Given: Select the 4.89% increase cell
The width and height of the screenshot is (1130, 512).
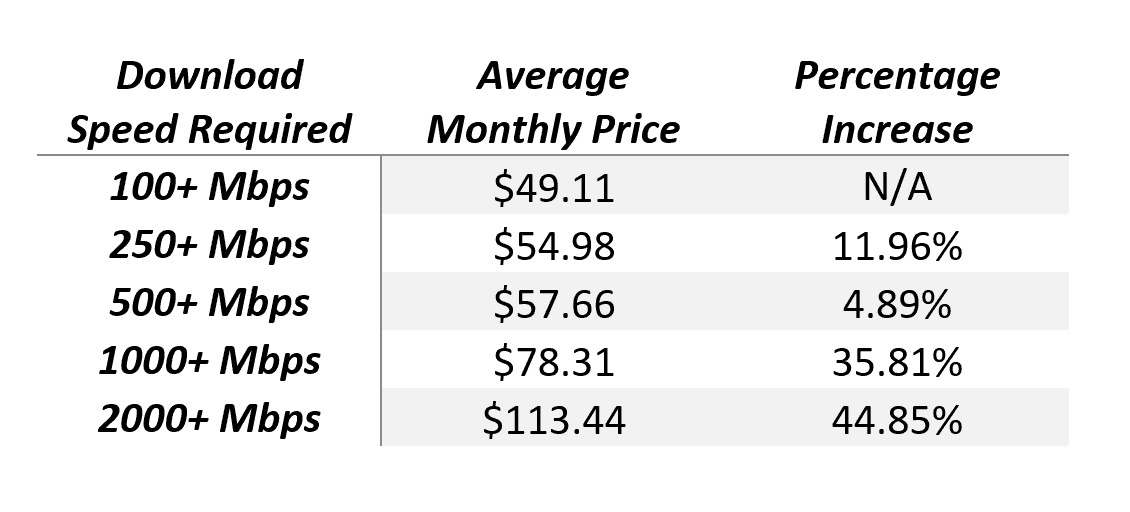Looking at the screenshot, I should (896, 303).
